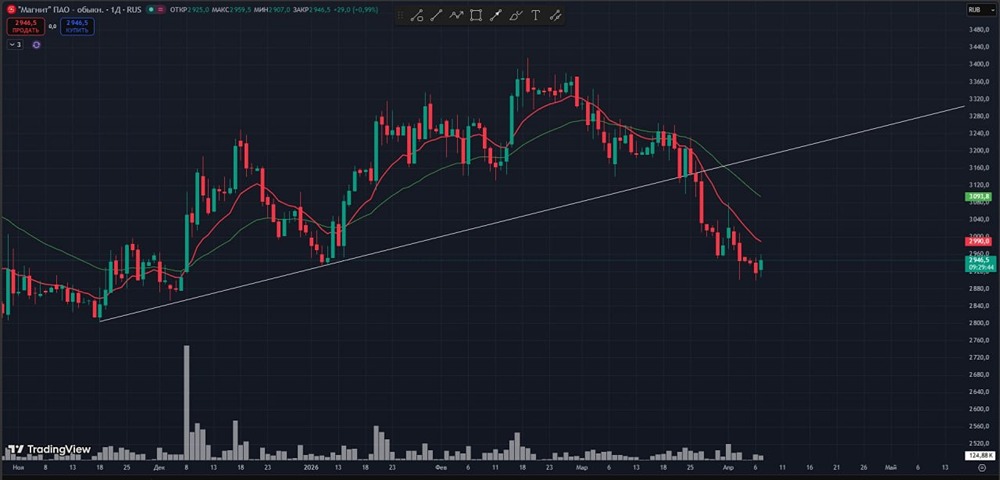
Task: Select the Text annotation tool
Action: pyautogui.click(x=536, y=15)
